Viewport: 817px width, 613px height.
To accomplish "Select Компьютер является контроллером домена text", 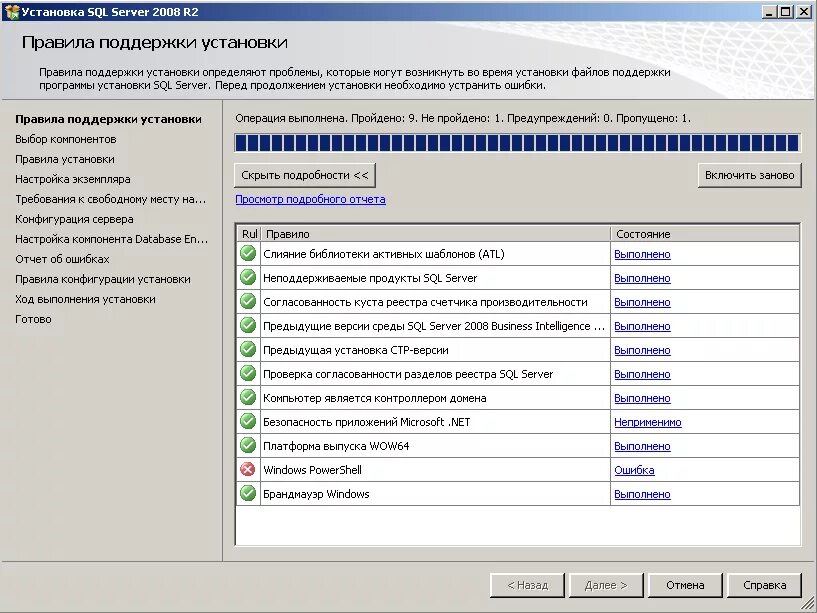I will (x=375, y=398).
